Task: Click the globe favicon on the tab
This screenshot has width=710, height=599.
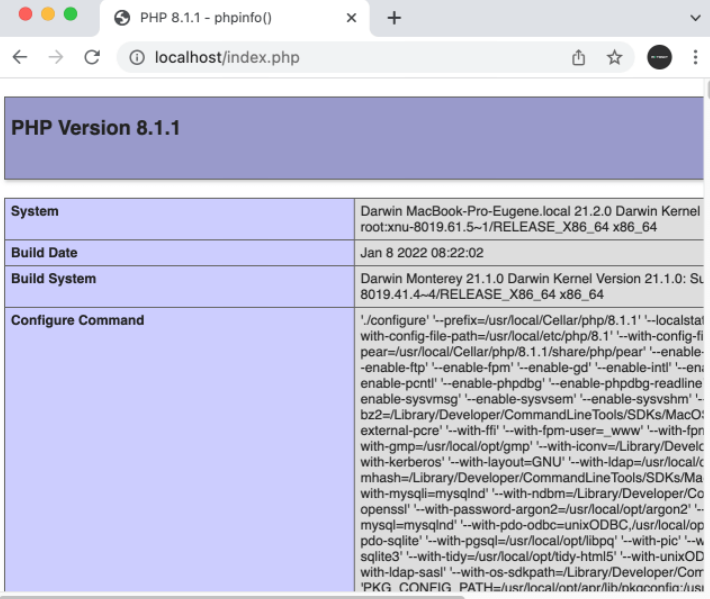Action: tap(122, 18)
